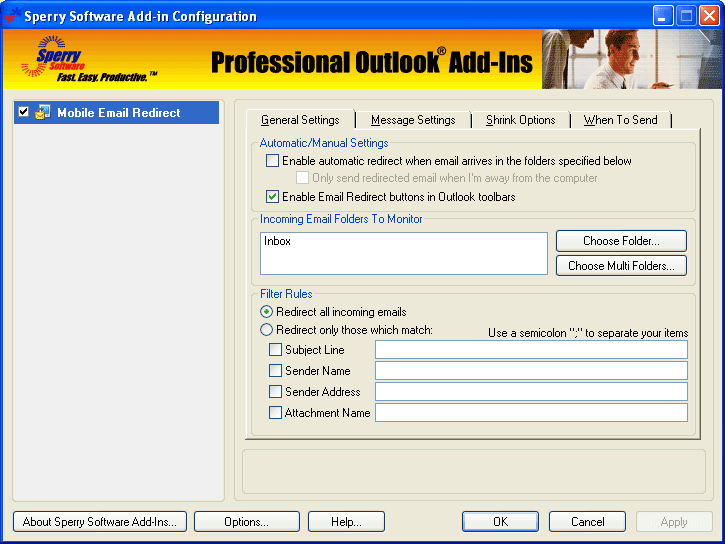This screenshot has height=544, width=725.
Task: Click the Cancel button
Action: (587, 522)
